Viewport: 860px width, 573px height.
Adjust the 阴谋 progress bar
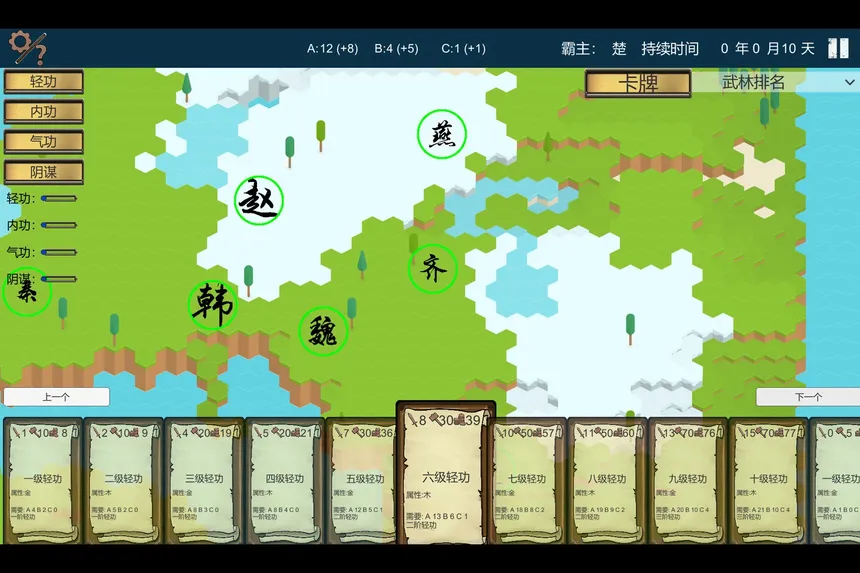click(x=59, y=279)
